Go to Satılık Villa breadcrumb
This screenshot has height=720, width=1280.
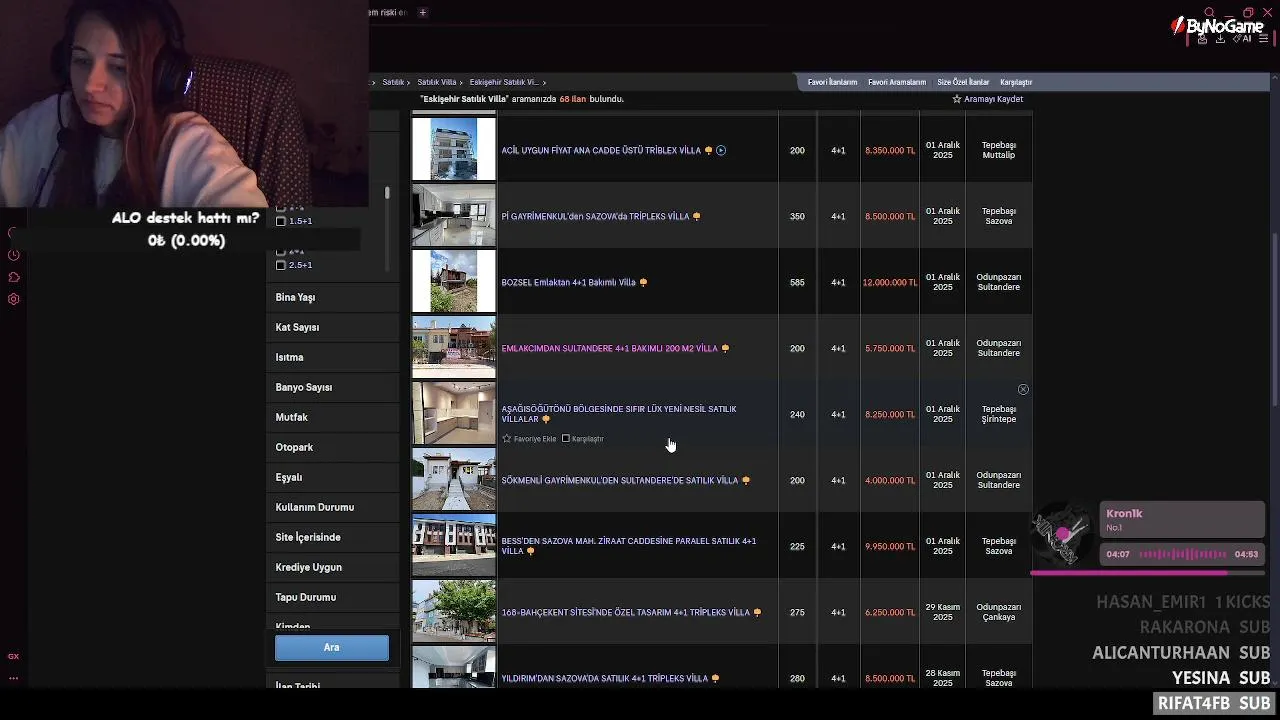pos(437,82)
